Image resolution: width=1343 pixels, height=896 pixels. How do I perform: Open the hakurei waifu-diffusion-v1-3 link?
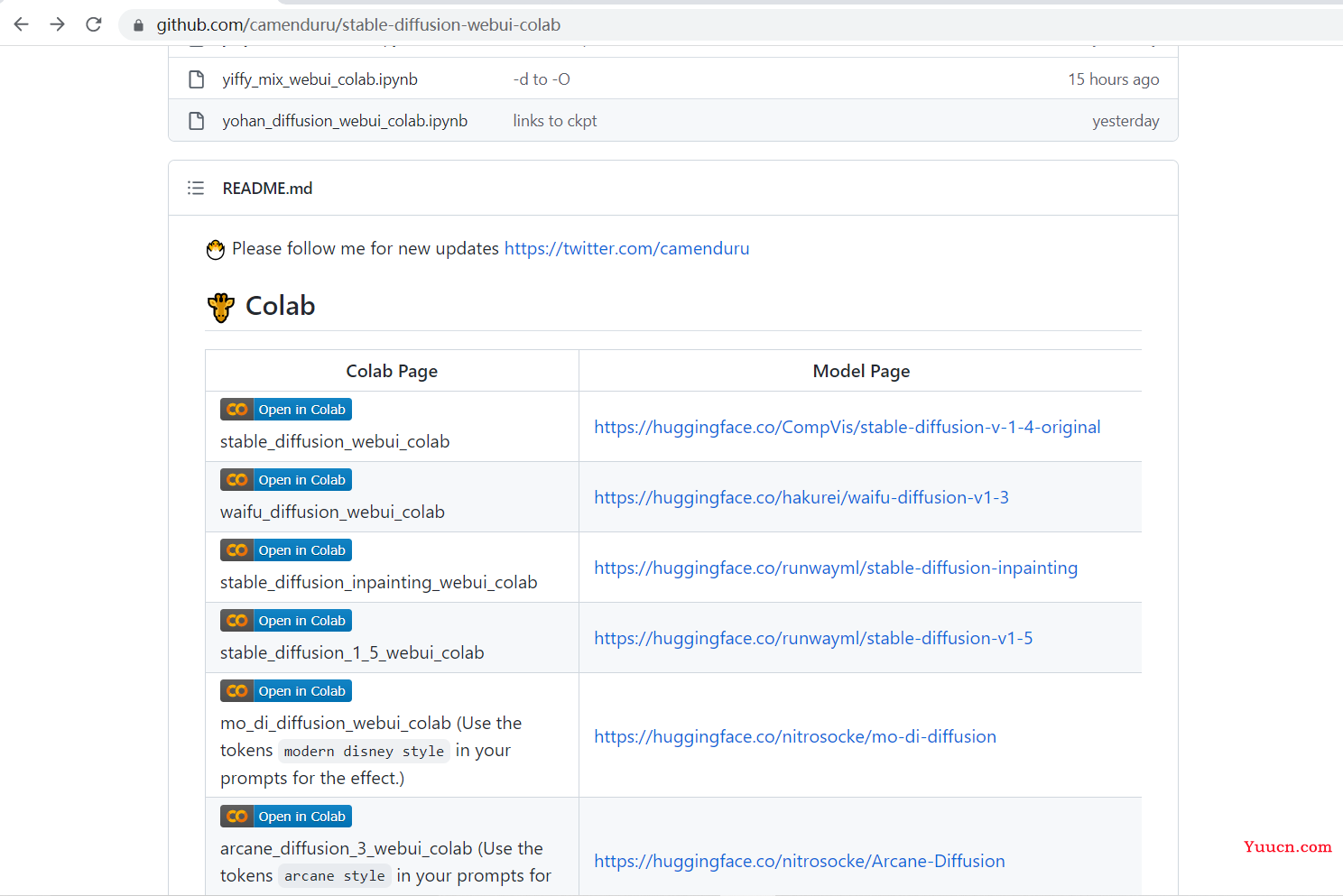[801, 497]
